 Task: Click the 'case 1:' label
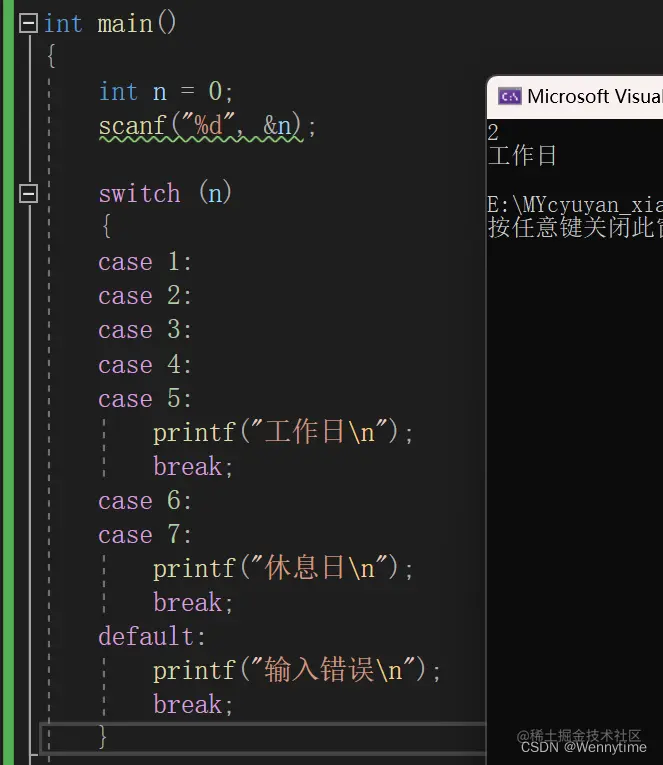(145, 262)
